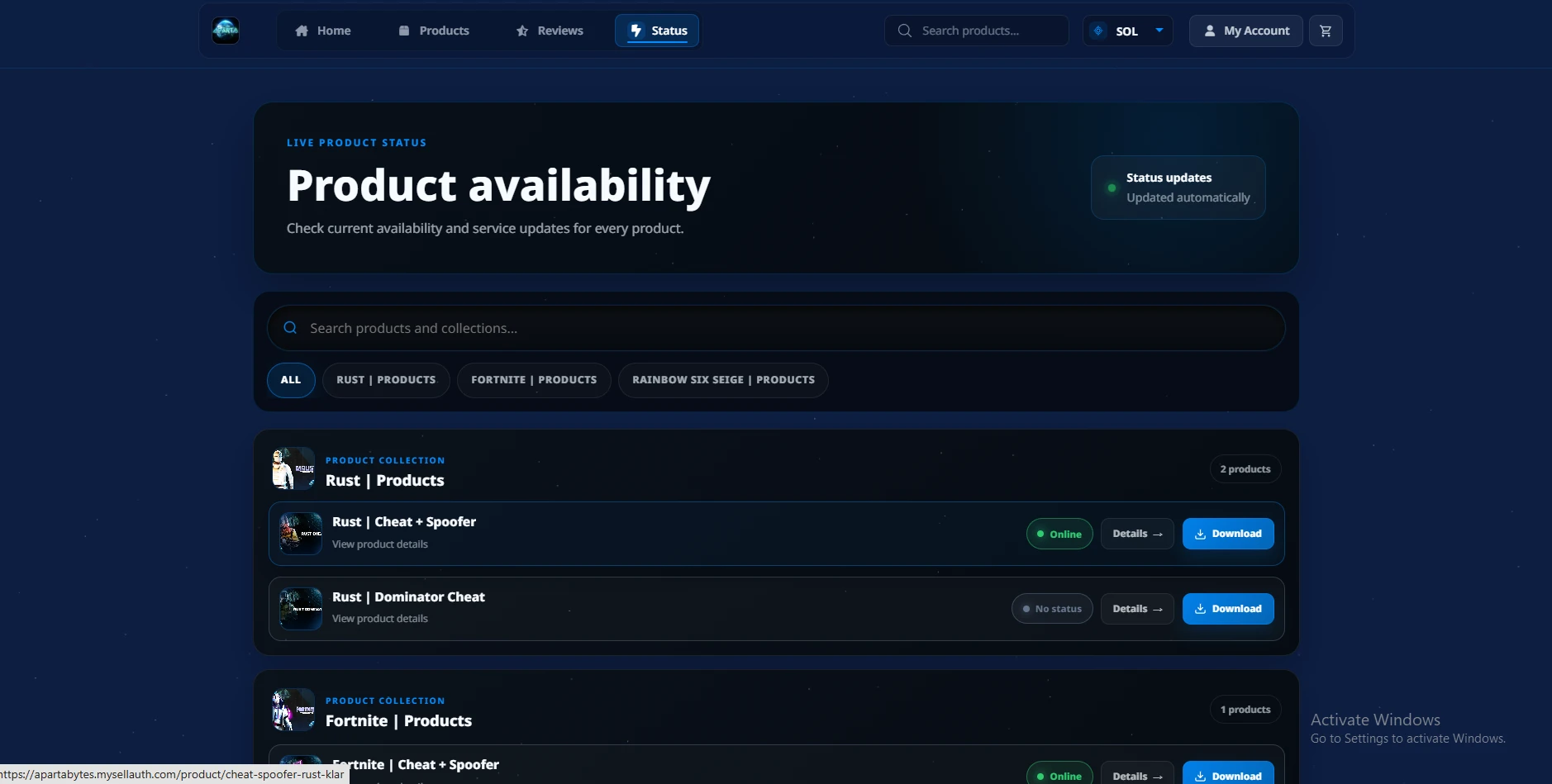This screenshot has width=1552, height=784.
Task: Filter by RUST | PRODUCTS
Action: point(386,380)
